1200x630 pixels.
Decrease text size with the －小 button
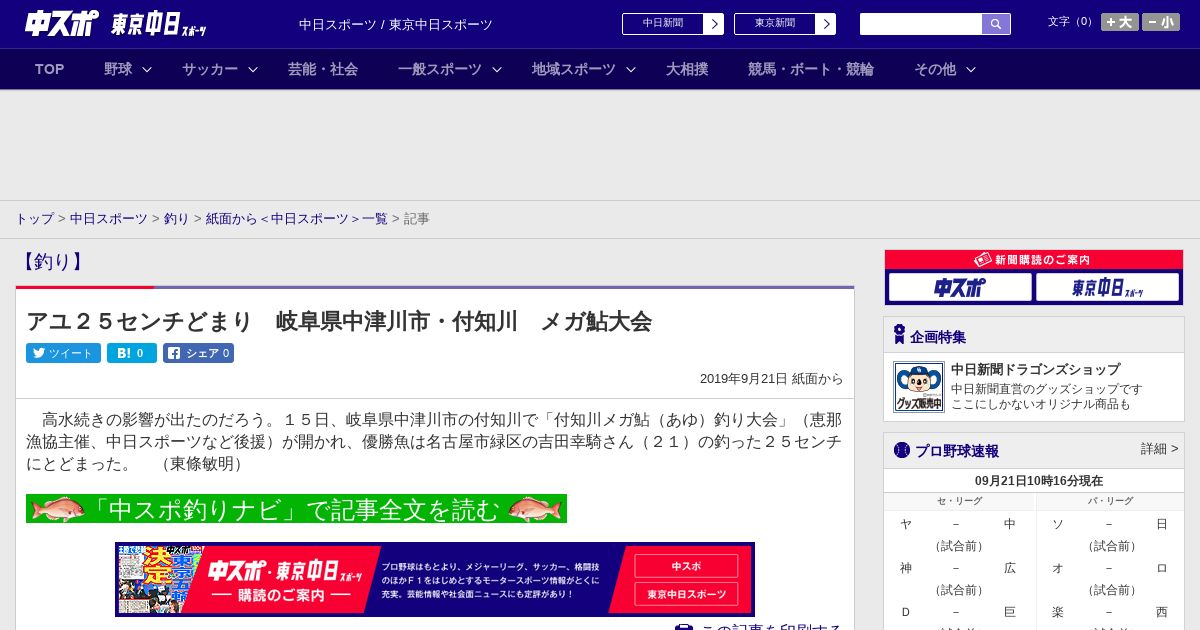[1161, 22]
